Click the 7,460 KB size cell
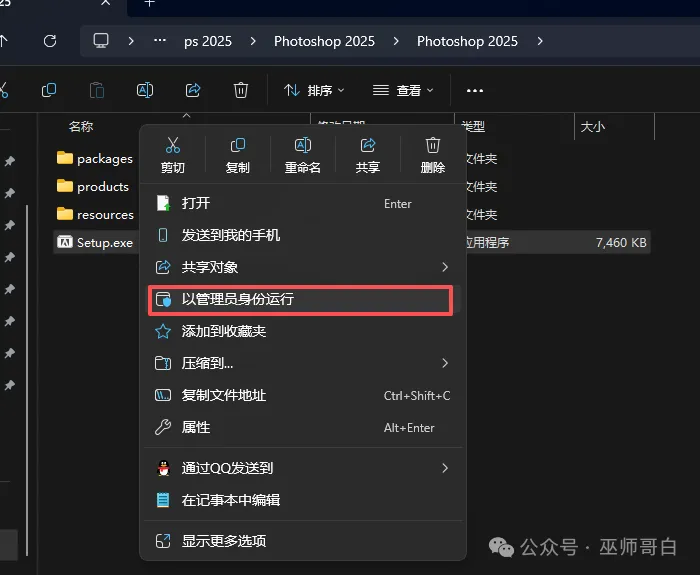Screen dimensions: 700x575 point(621,242)
